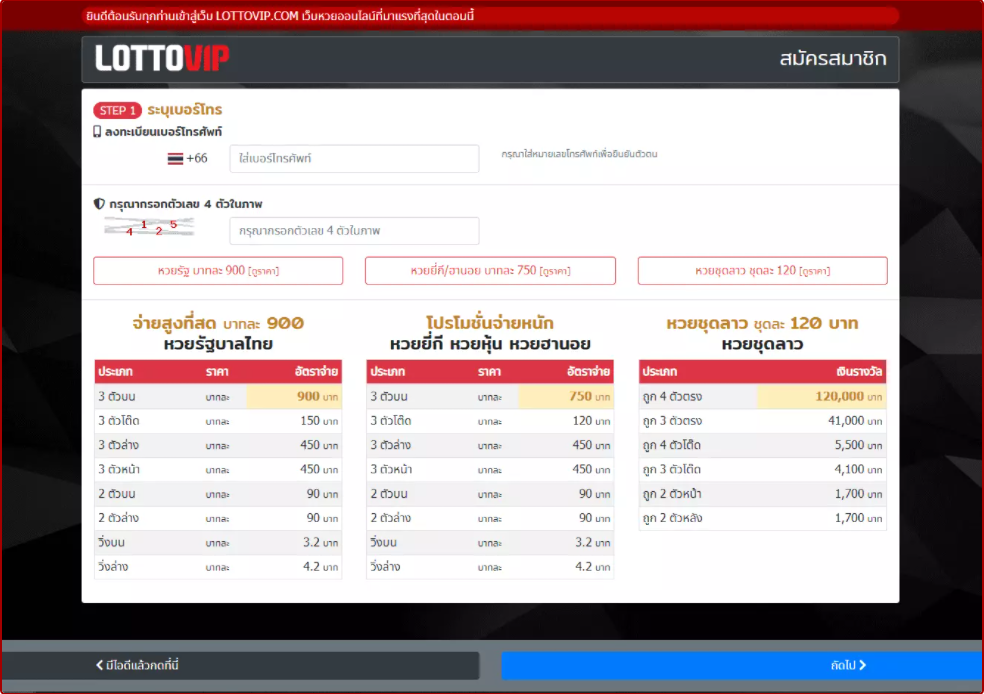Click 120 บาท payout in promotion table
984x694 pixels.
click(591, 421)
